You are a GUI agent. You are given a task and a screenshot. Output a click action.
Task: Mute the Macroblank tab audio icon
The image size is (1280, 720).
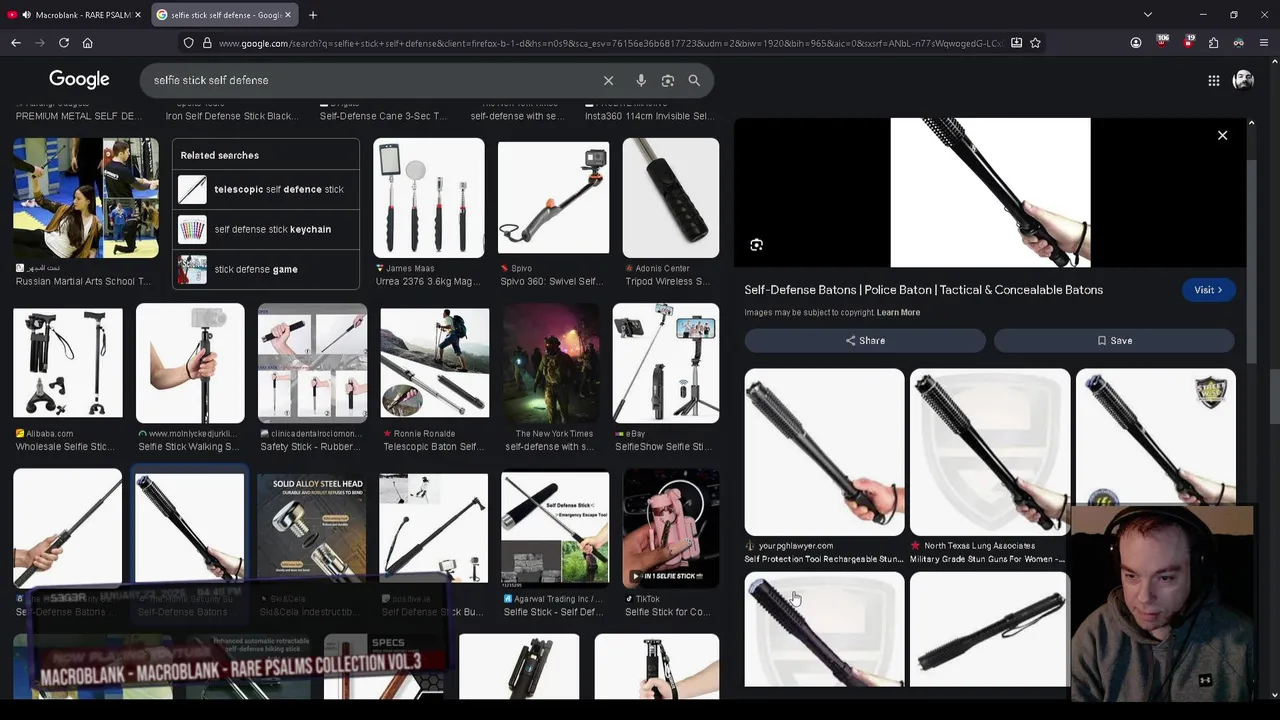[x=26, y=15]
